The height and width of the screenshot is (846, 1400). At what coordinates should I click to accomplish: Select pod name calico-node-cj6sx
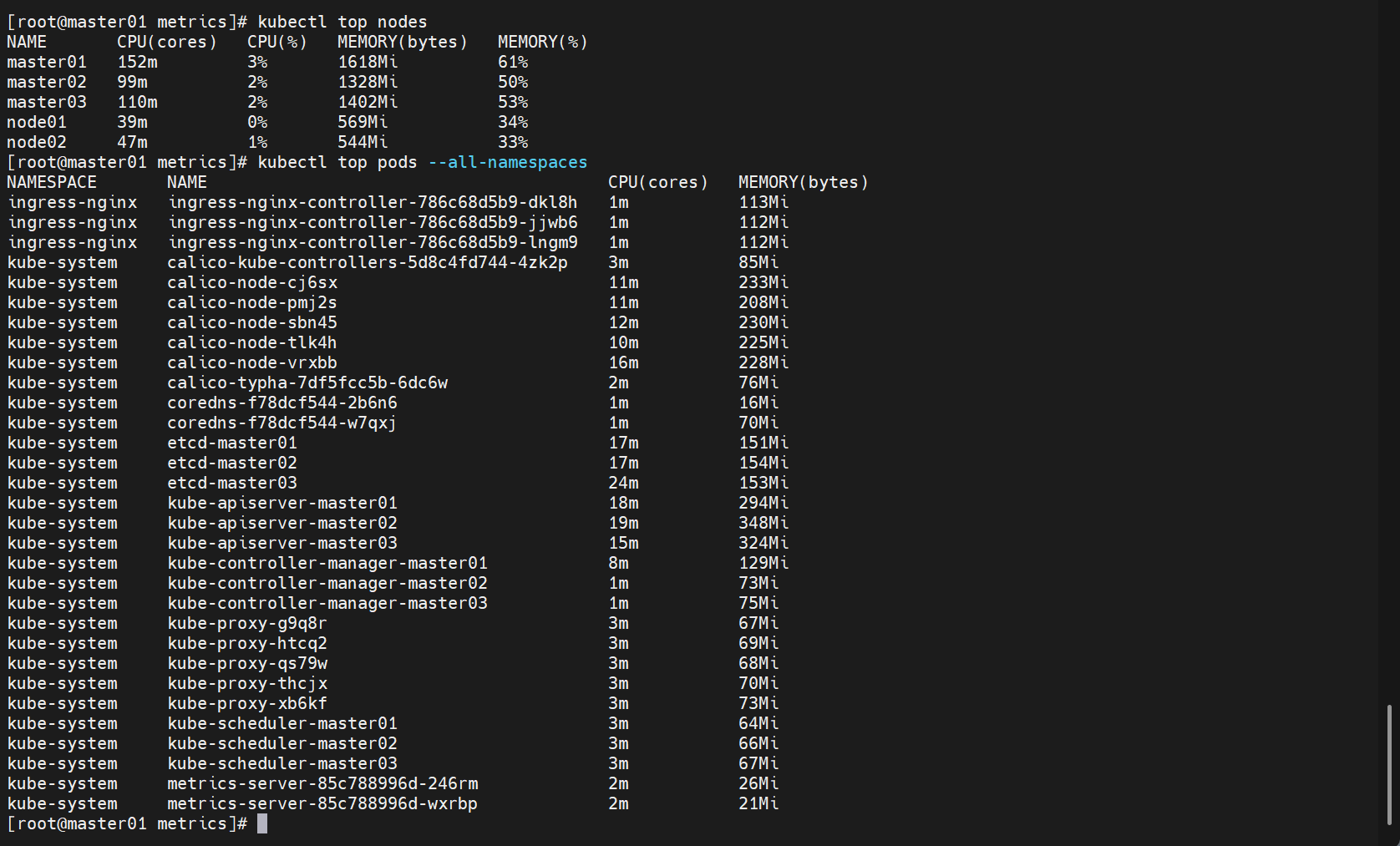point(252,282)
